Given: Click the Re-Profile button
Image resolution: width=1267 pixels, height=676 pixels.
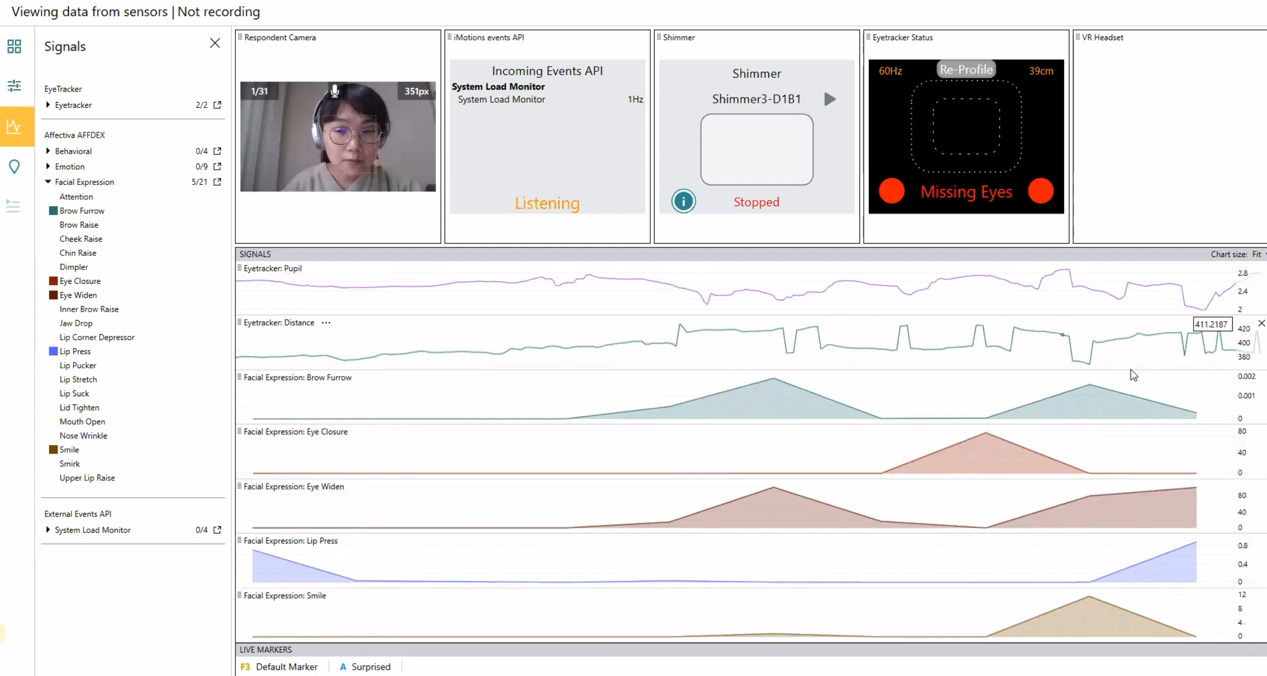Looking at the screenshot, I should pyautogui.click(x=965, y=70).
